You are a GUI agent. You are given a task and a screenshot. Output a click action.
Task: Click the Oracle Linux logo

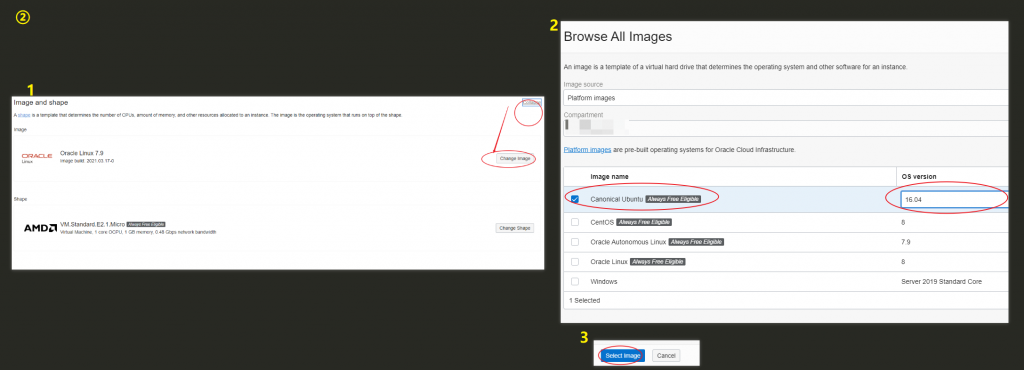(37, 157)
